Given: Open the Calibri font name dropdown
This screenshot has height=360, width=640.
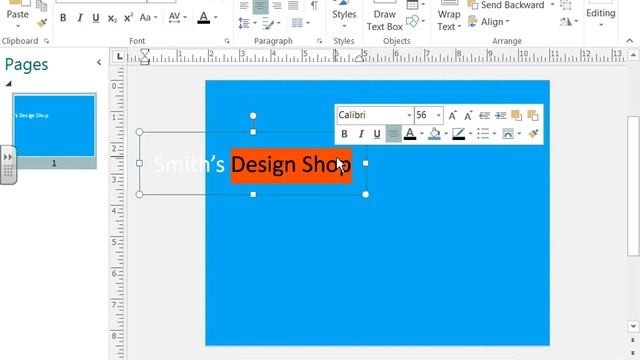Looking at the screenshot, I should pyautogui.click(x=409, y=116).
